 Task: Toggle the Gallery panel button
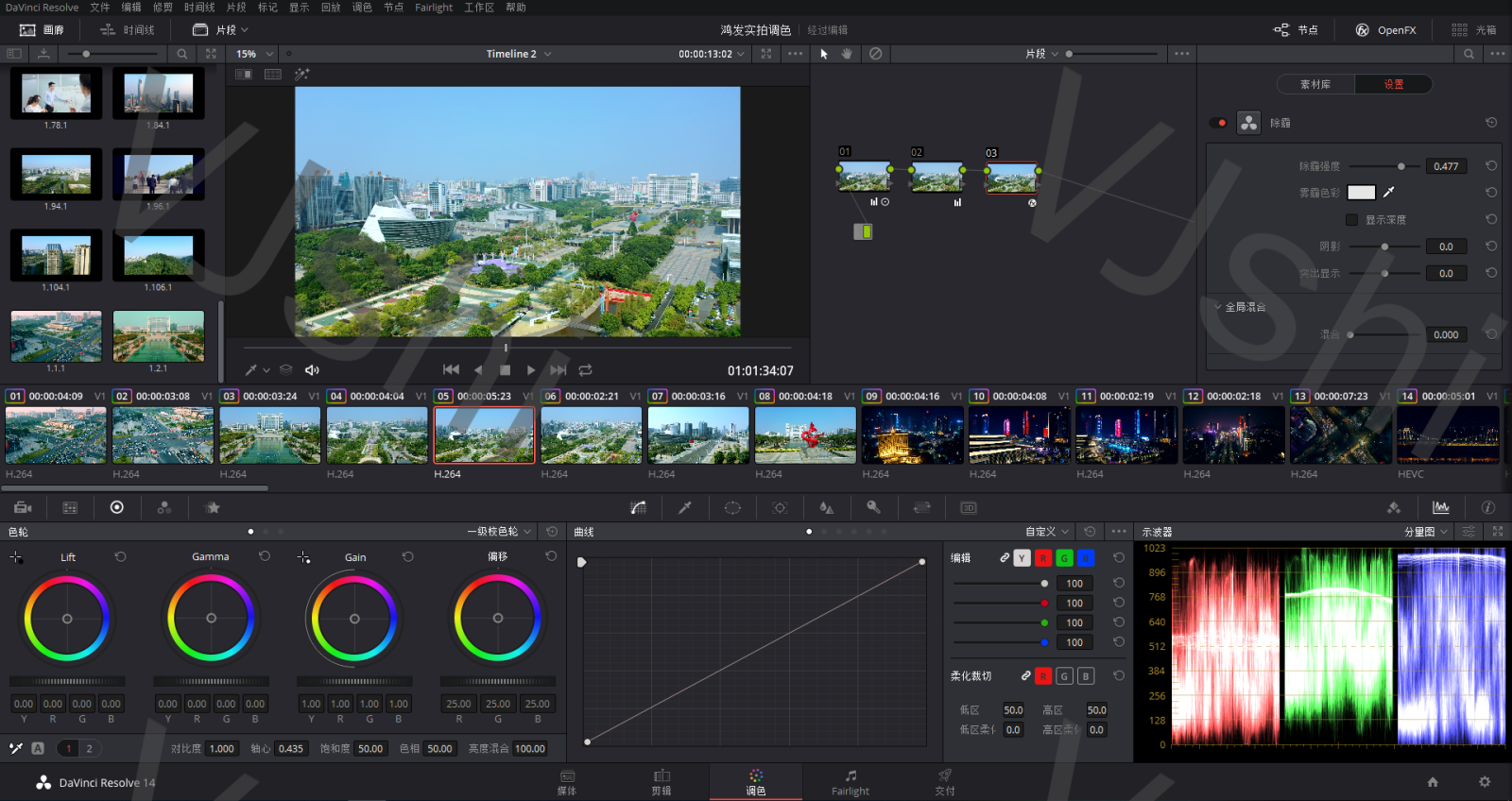pos(42,30)
